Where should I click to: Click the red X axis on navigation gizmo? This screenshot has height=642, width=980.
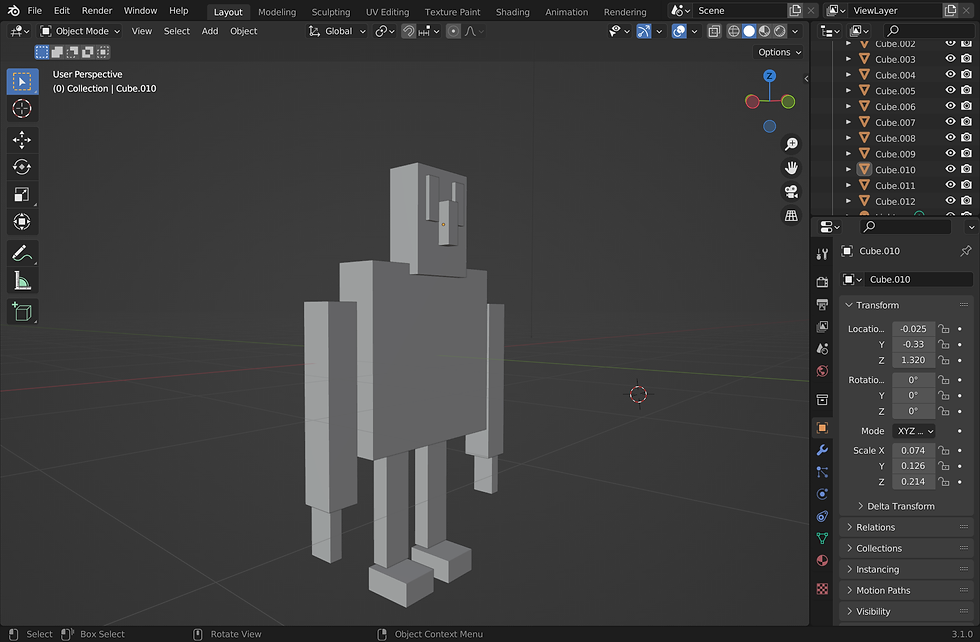tap(752, 101)
